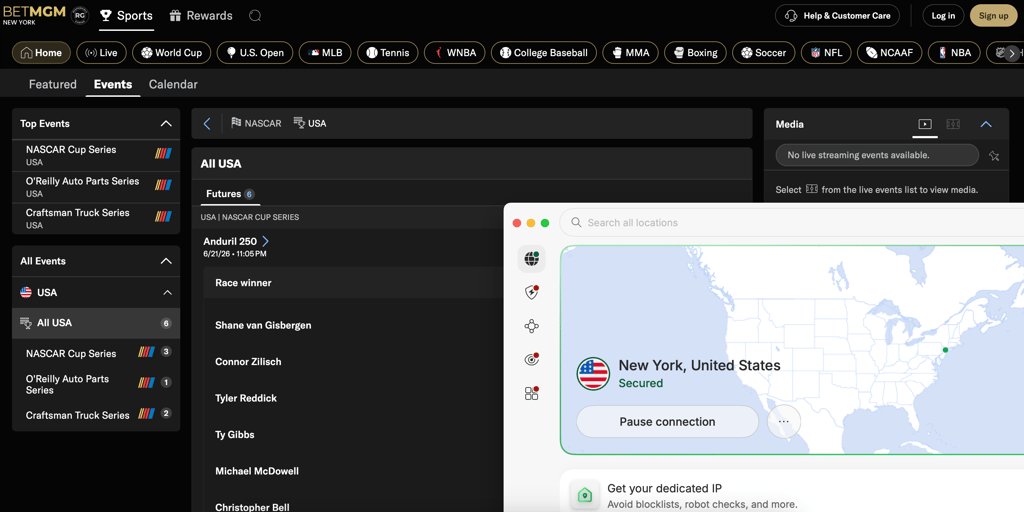The height and width of the screenshot is (512, 1024).
Task: Click the Ty Gibbs row
Action: tap(353, 435)
